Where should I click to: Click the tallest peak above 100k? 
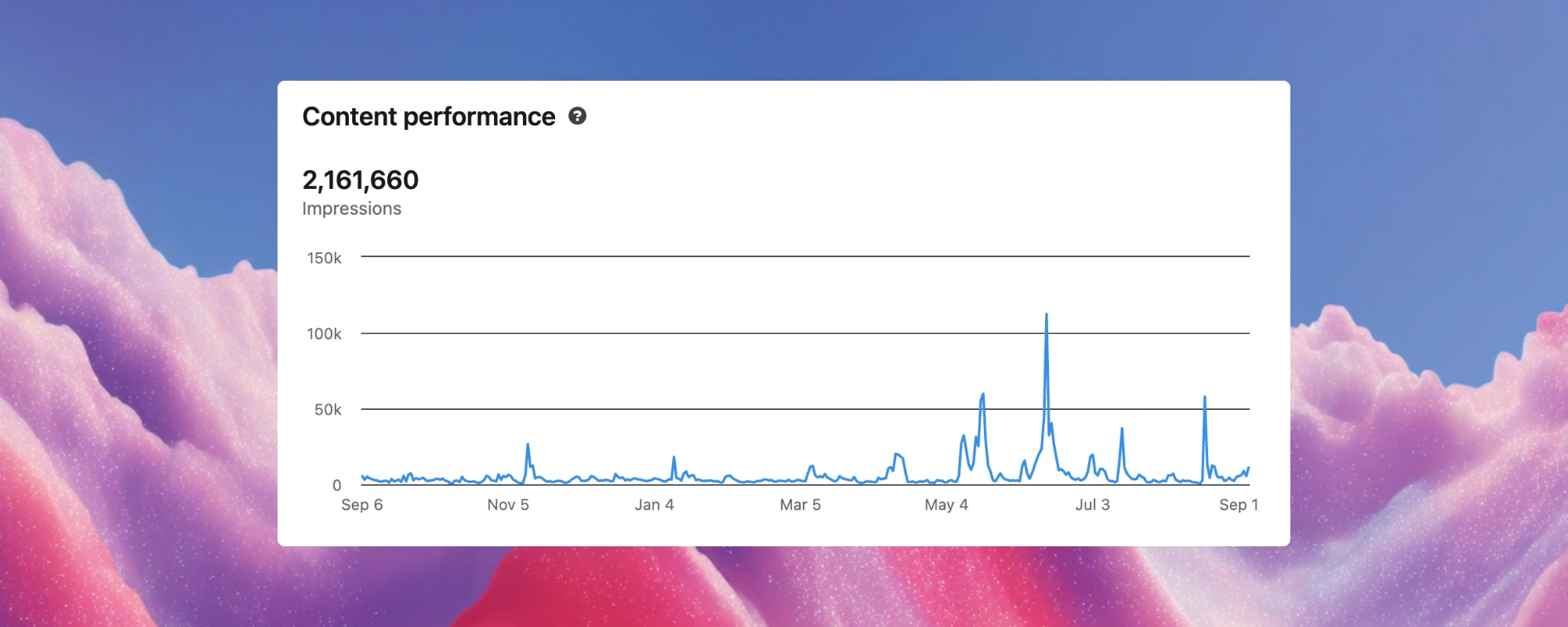point(1046,315)
